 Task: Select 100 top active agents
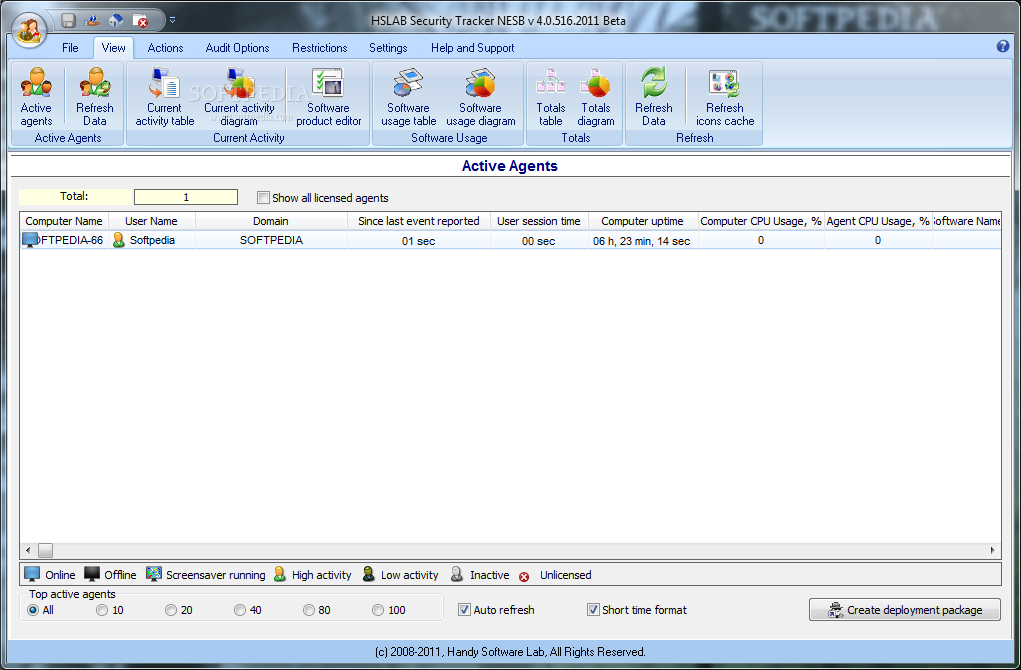(x=378, y=610)
